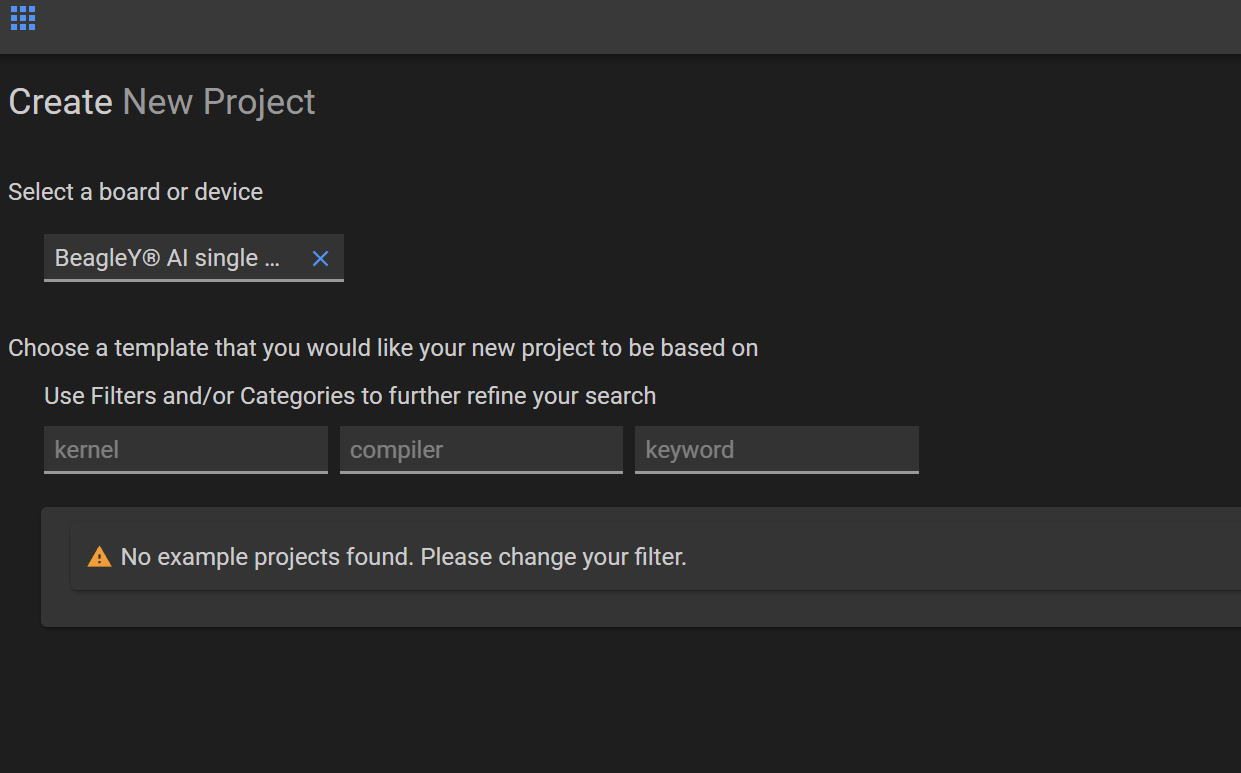Image resolution: width=1241 pixels, height=773 pixels.
Task: Focus the keyword filter field
Action: tap(776, 450)
